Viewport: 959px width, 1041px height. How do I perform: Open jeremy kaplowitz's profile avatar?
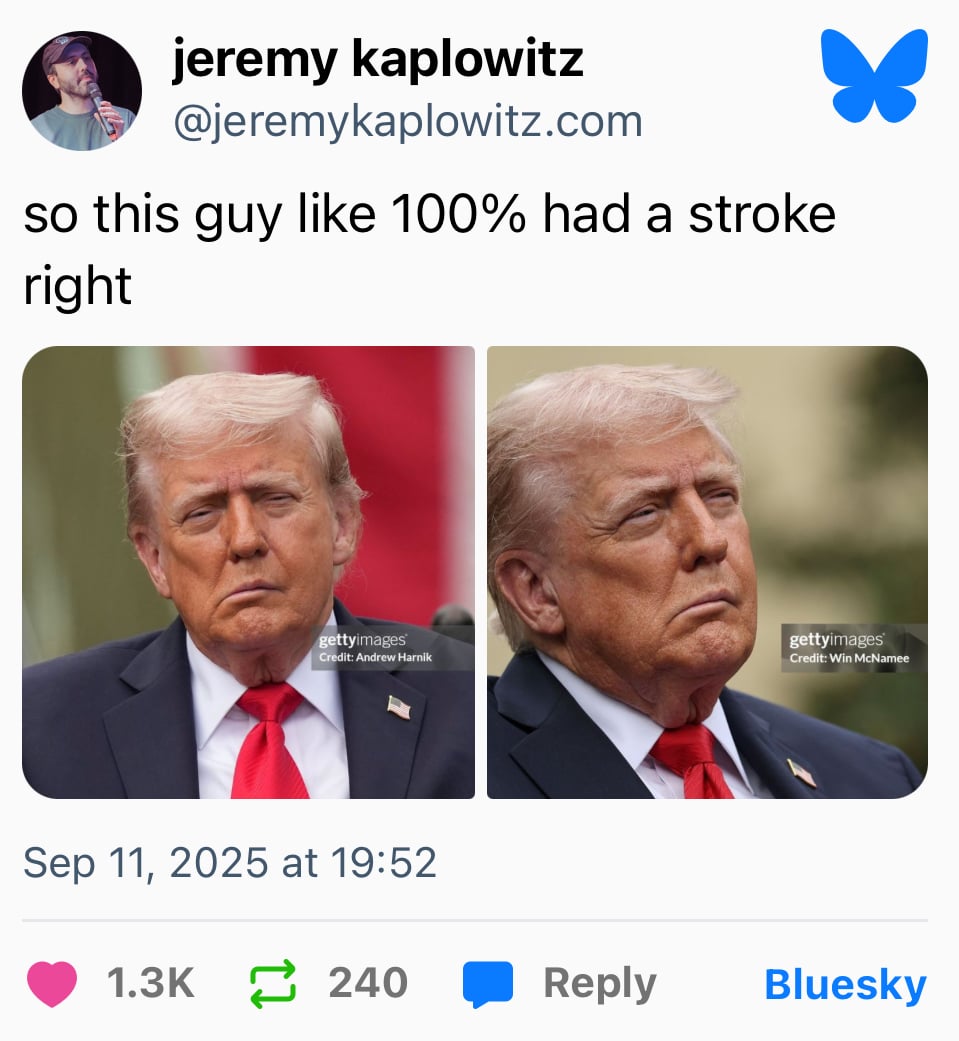pos(82,90)
